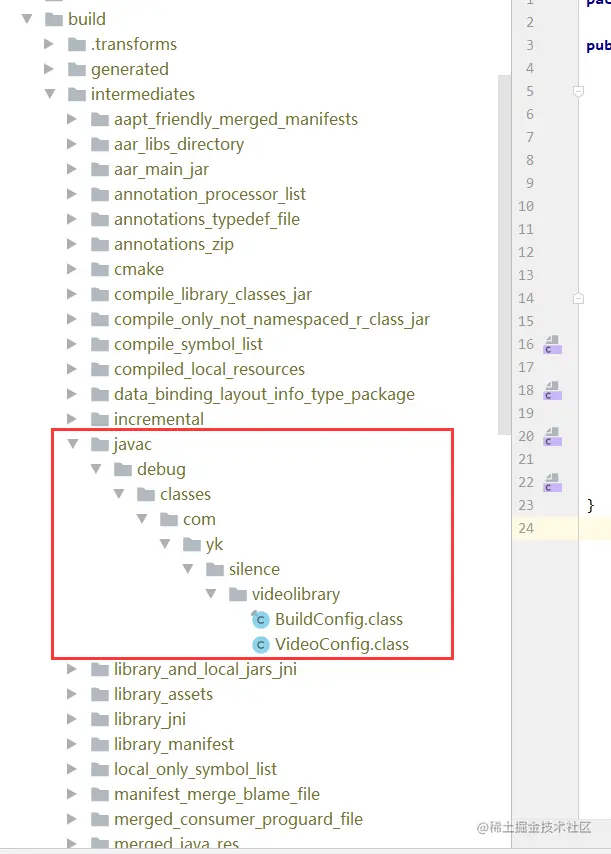
Task: Click gutter class icon on line 18
Action: click(x=553, y=391)
